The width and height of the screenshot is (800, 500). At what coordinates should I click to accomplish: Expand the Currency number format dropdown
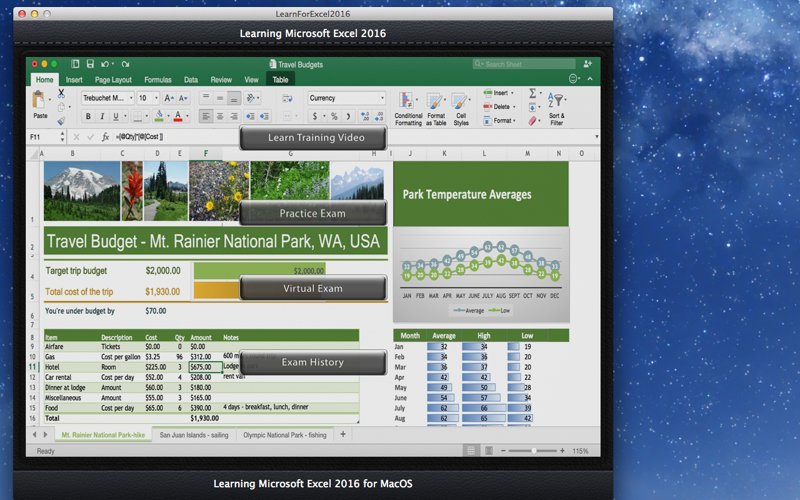point(382,98)
